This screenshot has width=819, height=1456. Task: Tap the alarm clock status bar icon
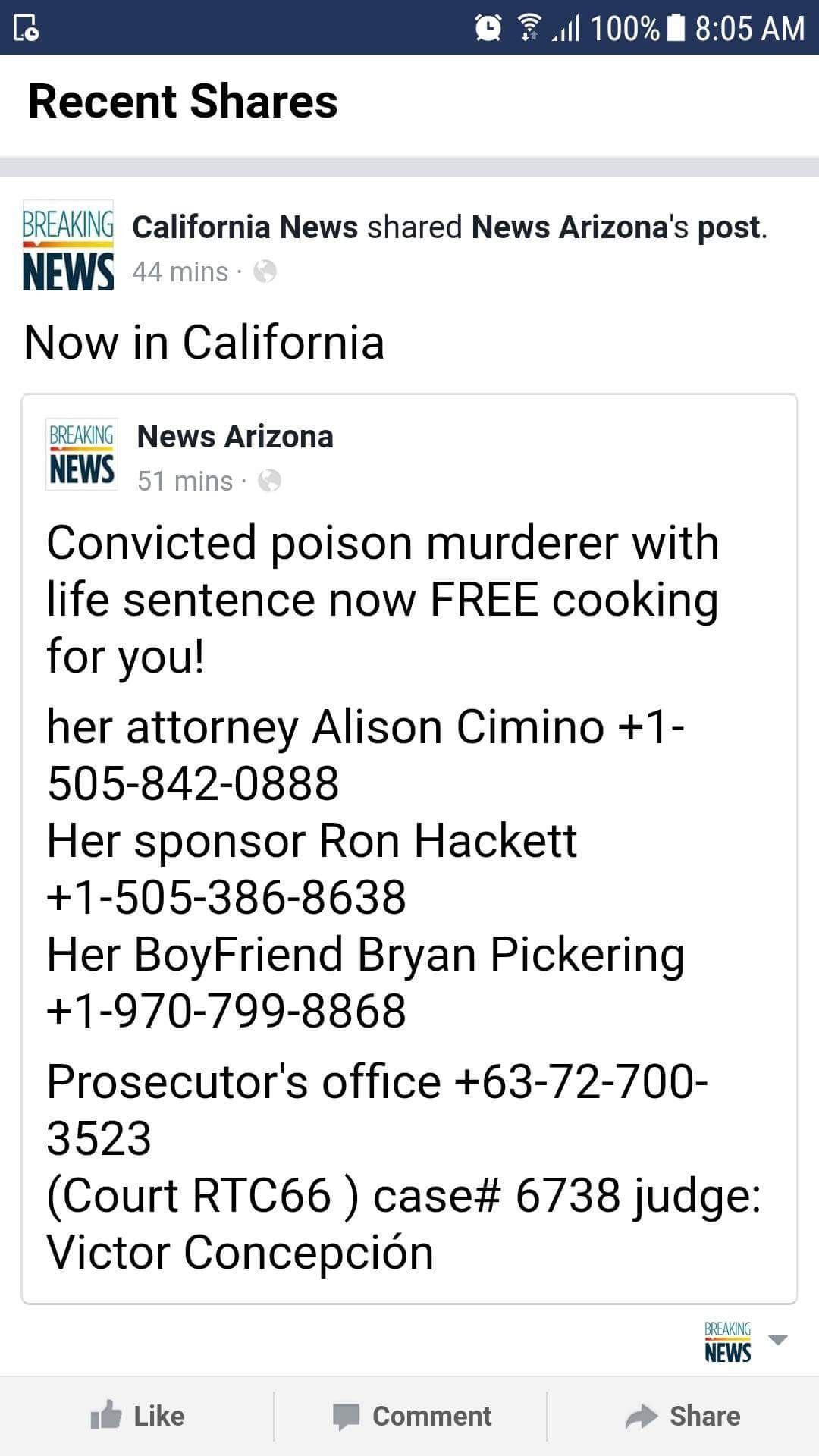(488, 28)
